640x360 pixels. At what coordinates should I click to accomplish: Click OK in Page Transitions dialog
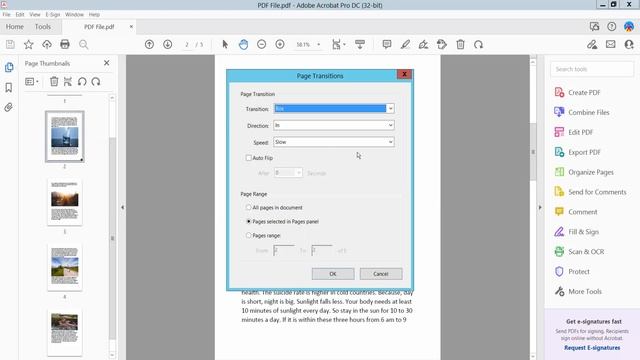coord(333,274)
